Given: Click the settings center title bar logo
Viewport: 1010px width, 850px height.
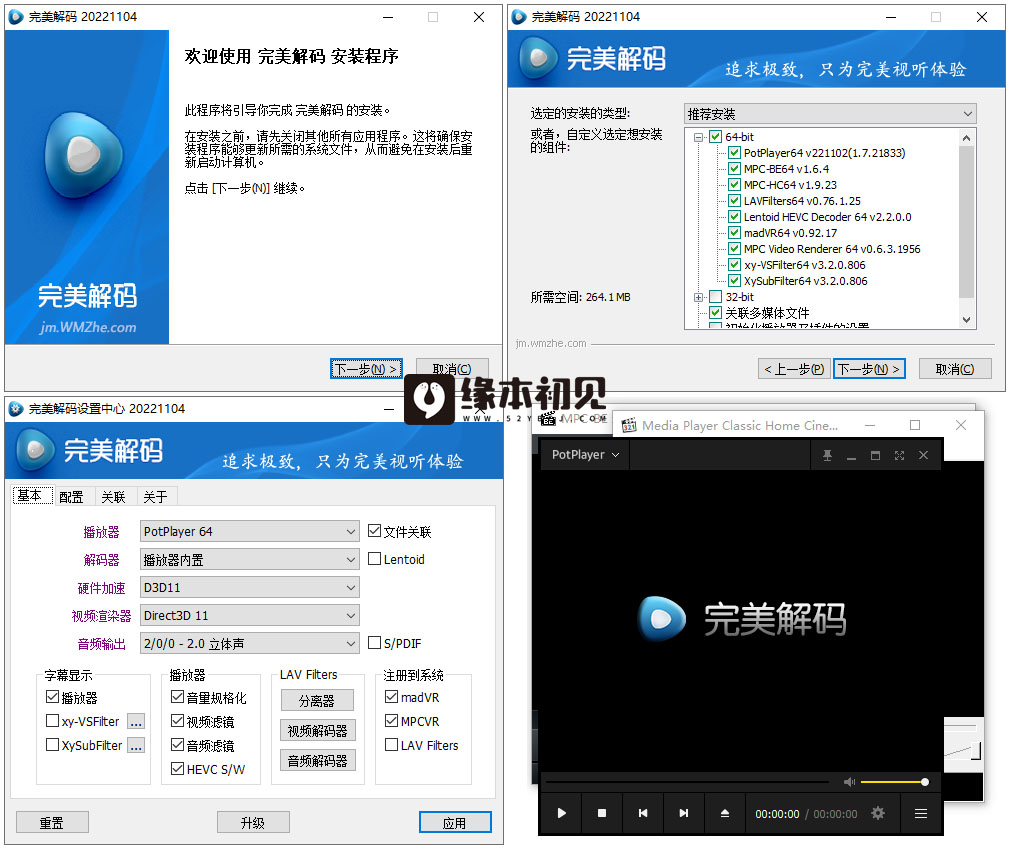Looking at the screenshot, I should tap(15, 409).
